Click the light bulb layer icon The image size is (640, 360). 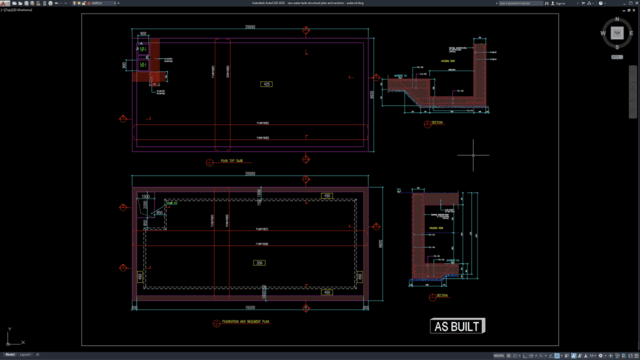pos(74,3)
